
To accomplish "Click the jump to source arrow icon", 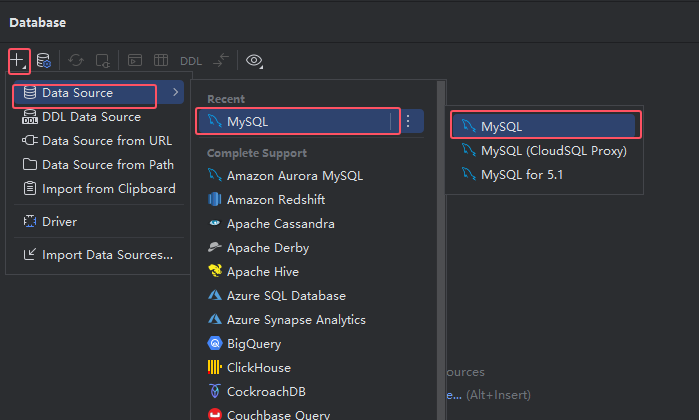I will 221,60.
